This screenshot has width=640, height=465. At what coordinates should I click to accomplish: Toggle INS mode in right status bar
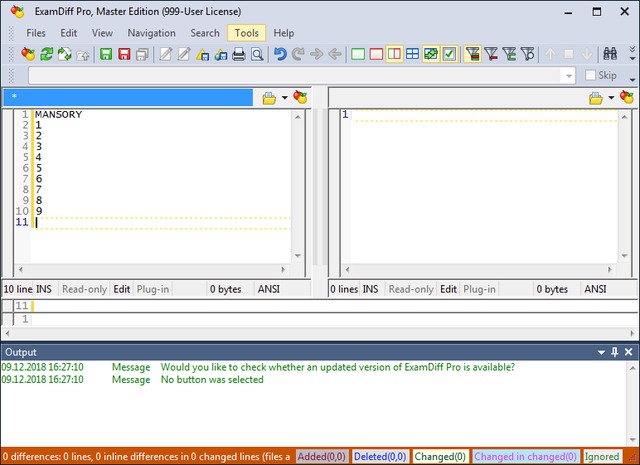370,289
